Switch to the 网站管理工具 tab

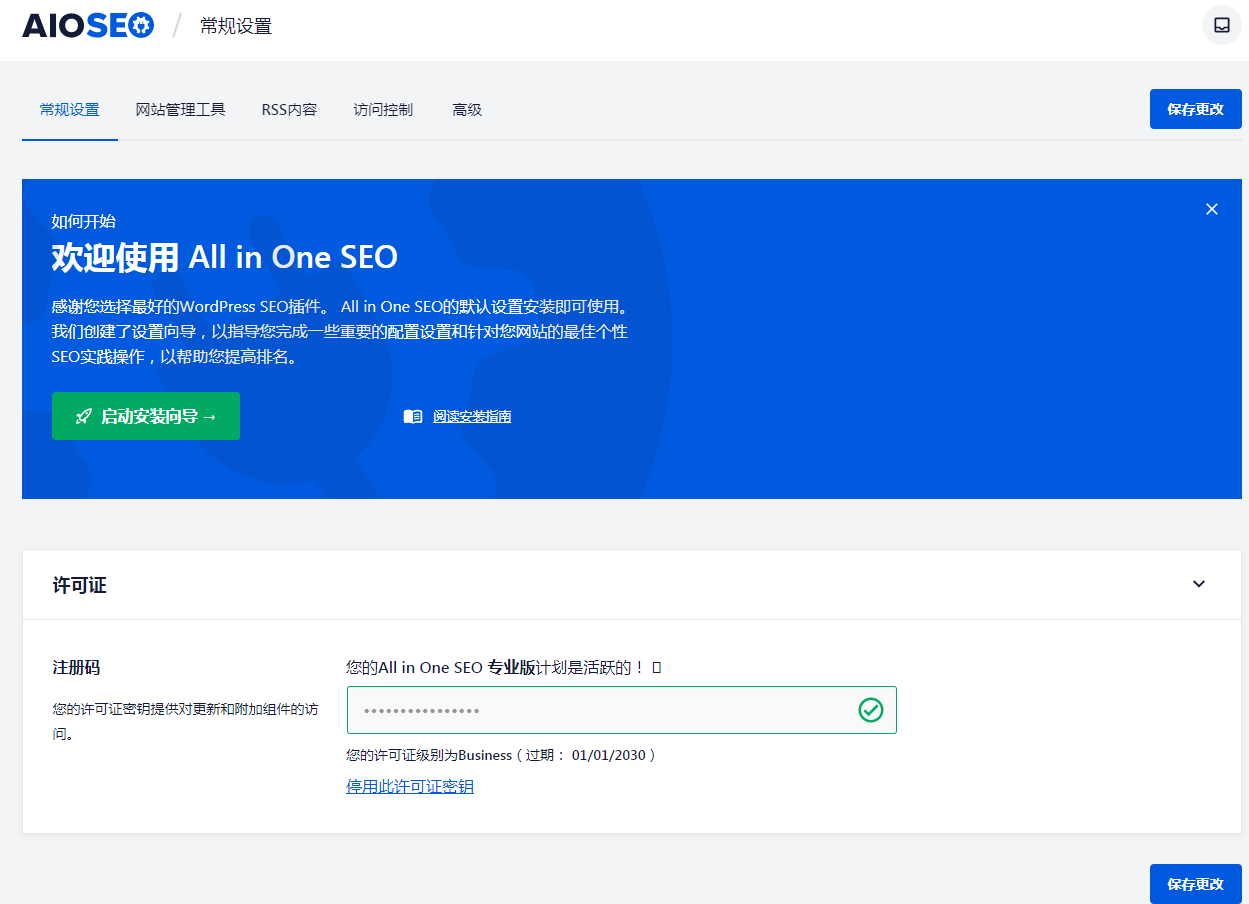point(181,109)
